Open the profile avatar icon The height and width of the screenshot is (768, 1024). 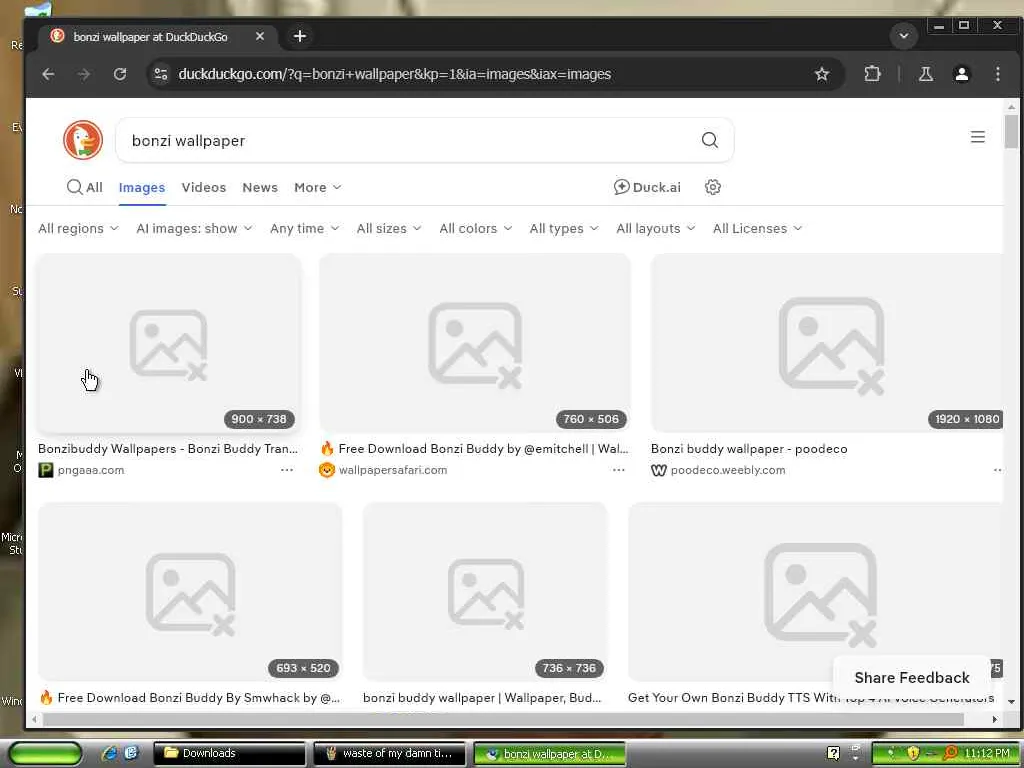click(961, 74)
